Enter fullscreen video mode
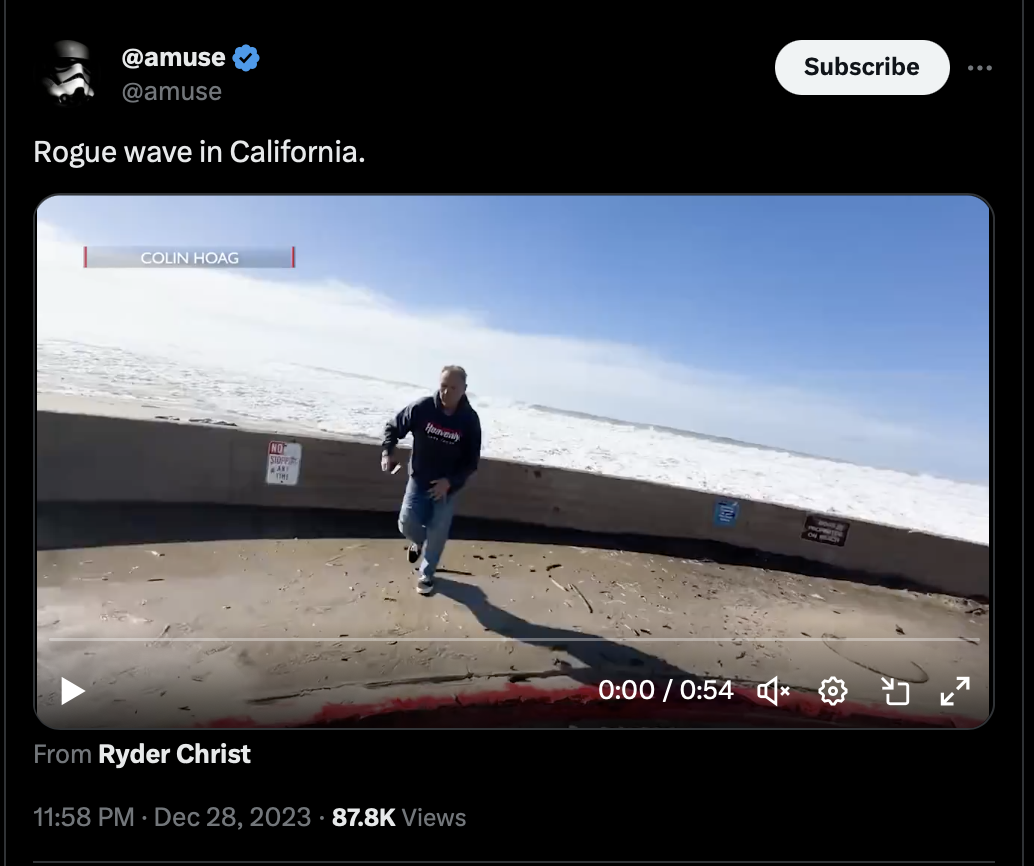 point(955,691)
